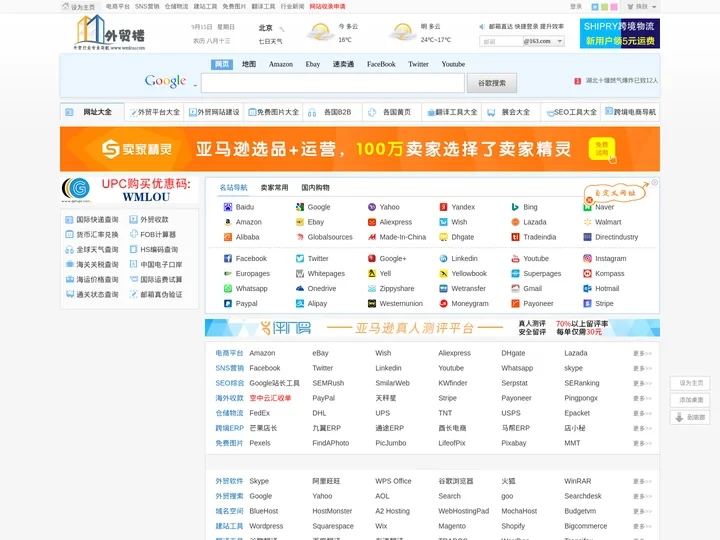Open the Whatsapp green icon

227,288
